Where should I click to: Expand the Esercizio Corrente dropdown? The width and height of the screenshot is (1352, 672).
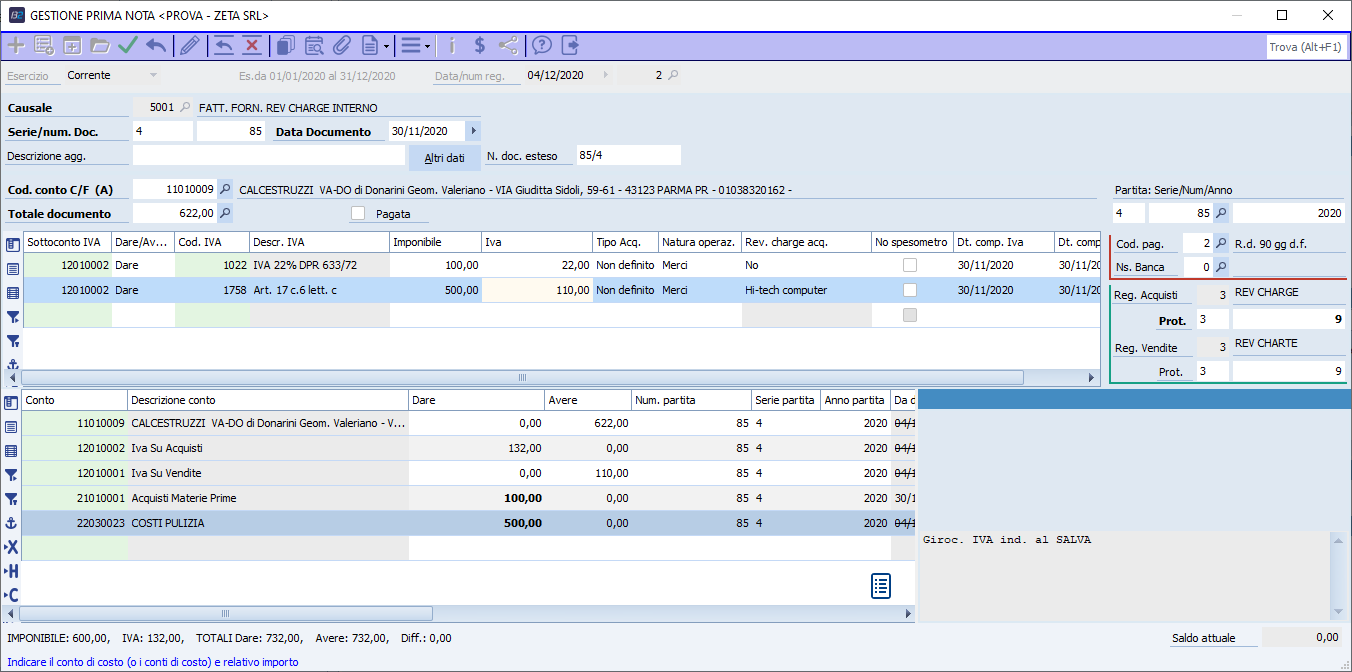click(153, 75)
